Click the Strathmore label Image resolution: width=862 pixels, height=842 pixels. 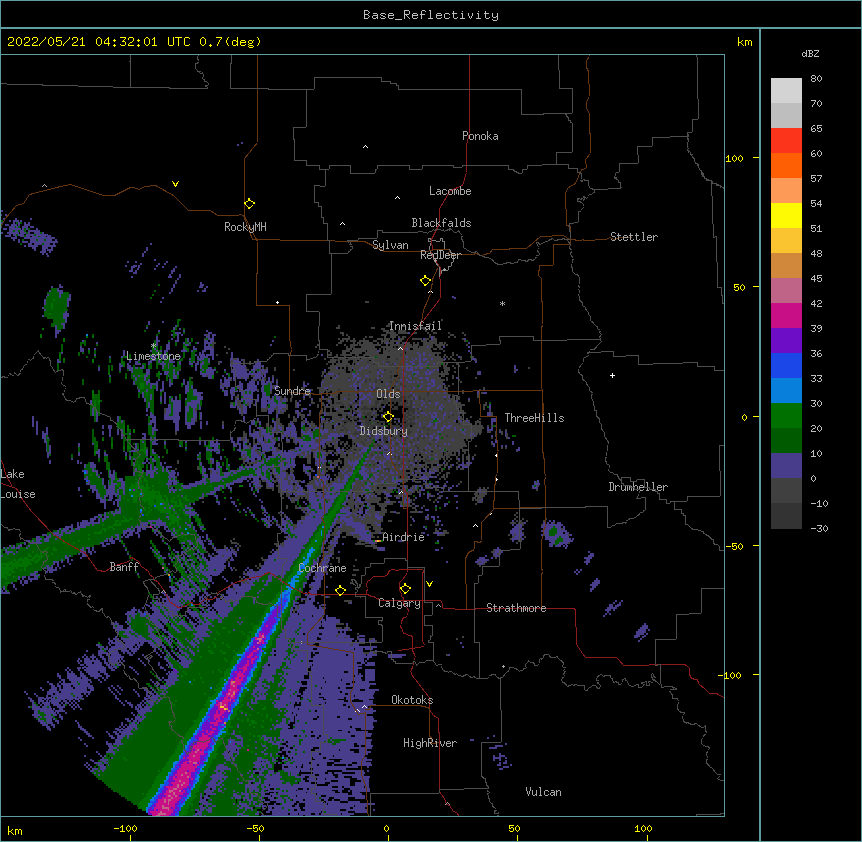point(516,608)
